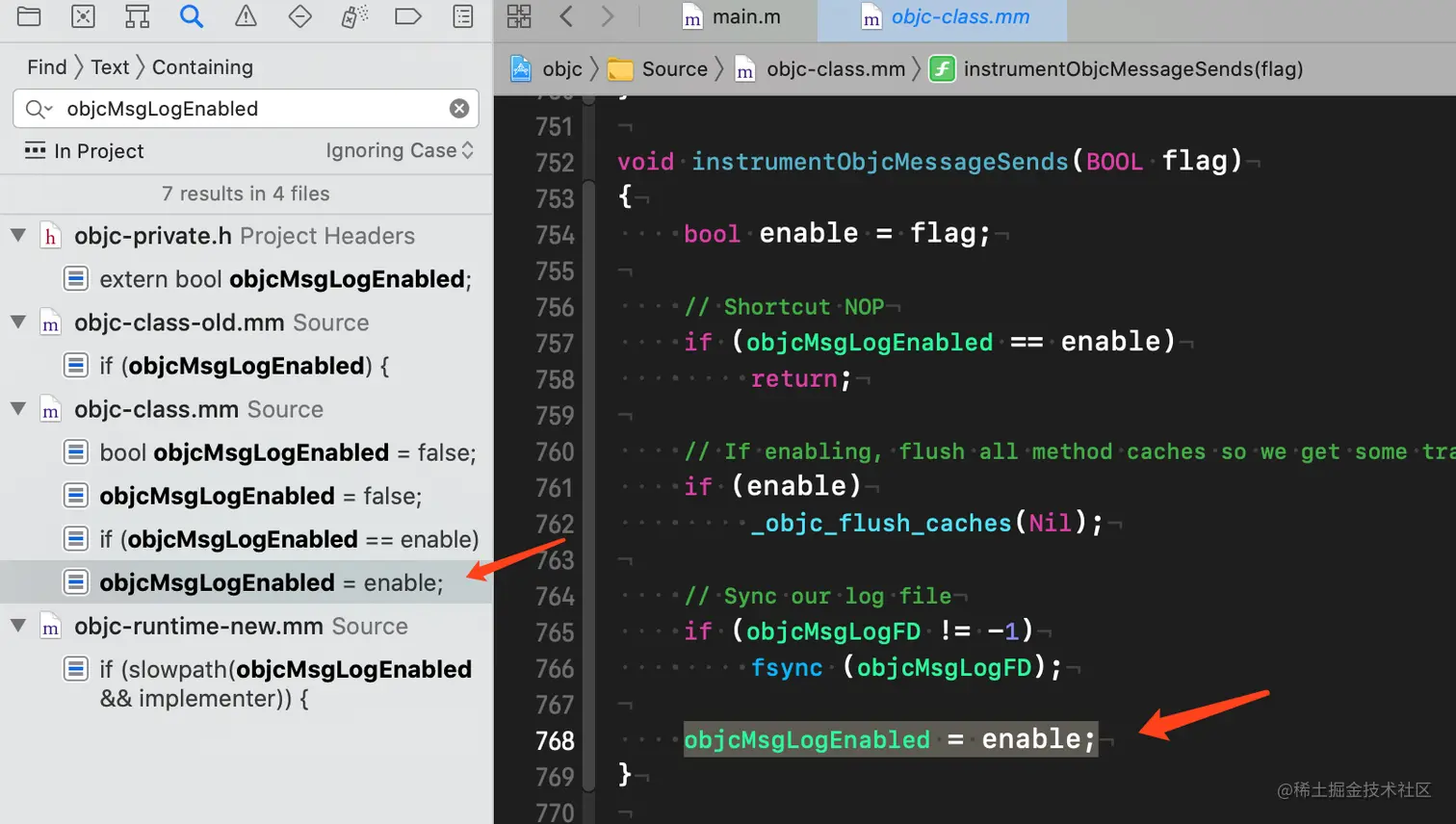Click the objc project breadcrumb
This screenshot has height=824, width=1456.
pyautogui.click(x=546, y=68)
